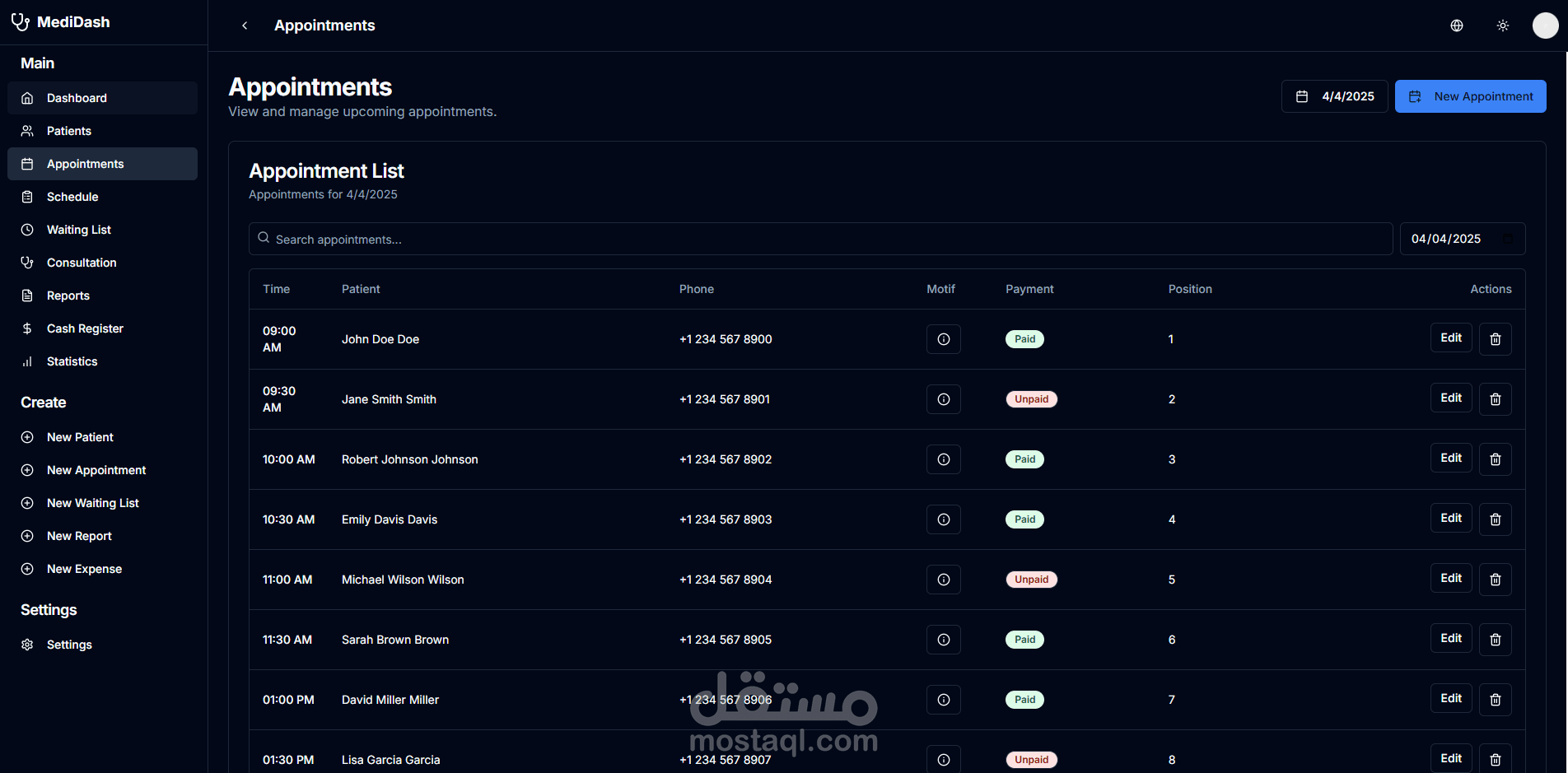1568x773 pixels.
Task: Click Paid badge for Robert Johnson Johnson
Action: coord(1024,459)
